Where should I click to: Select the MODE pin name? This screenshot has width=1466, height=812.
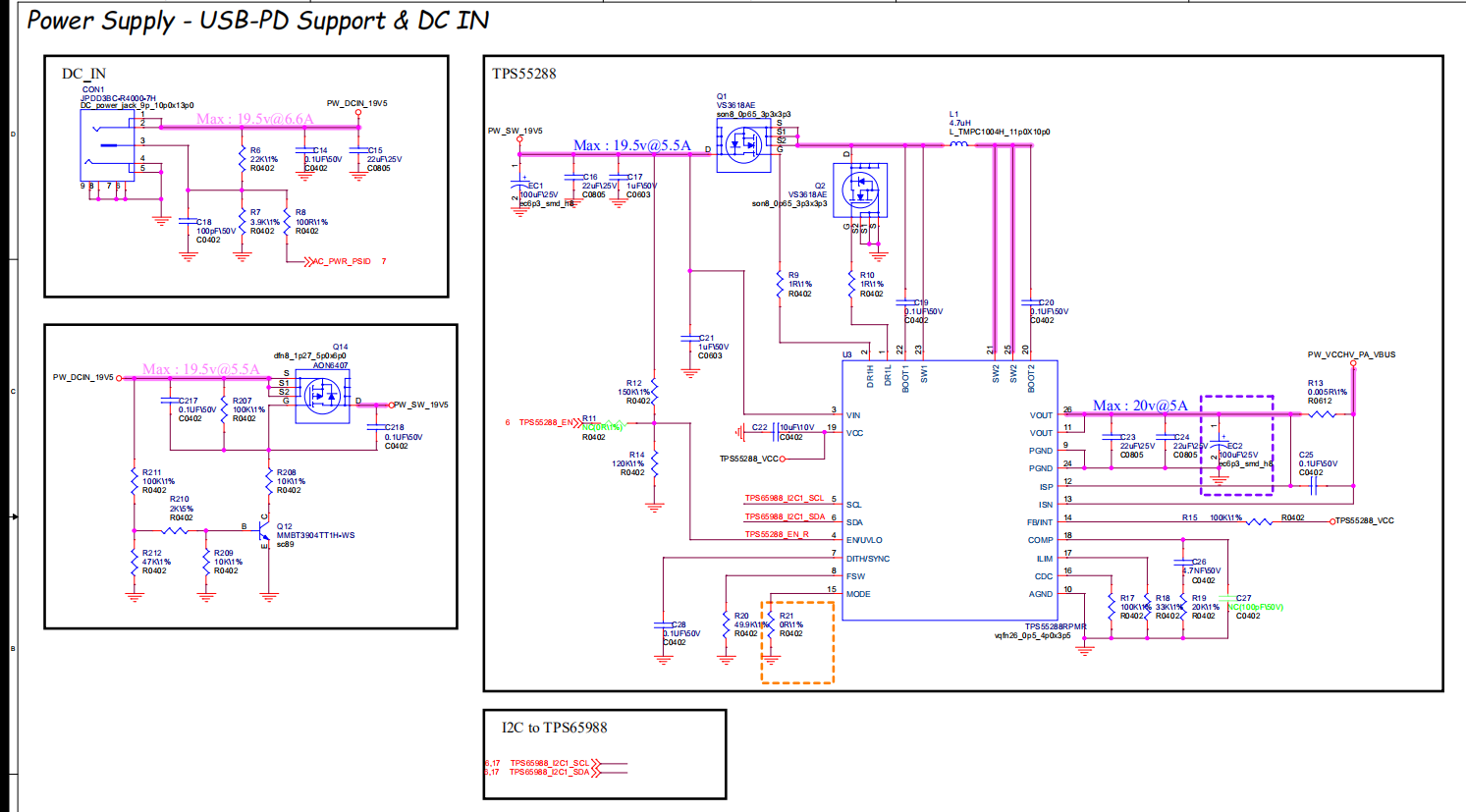point(858,594)
